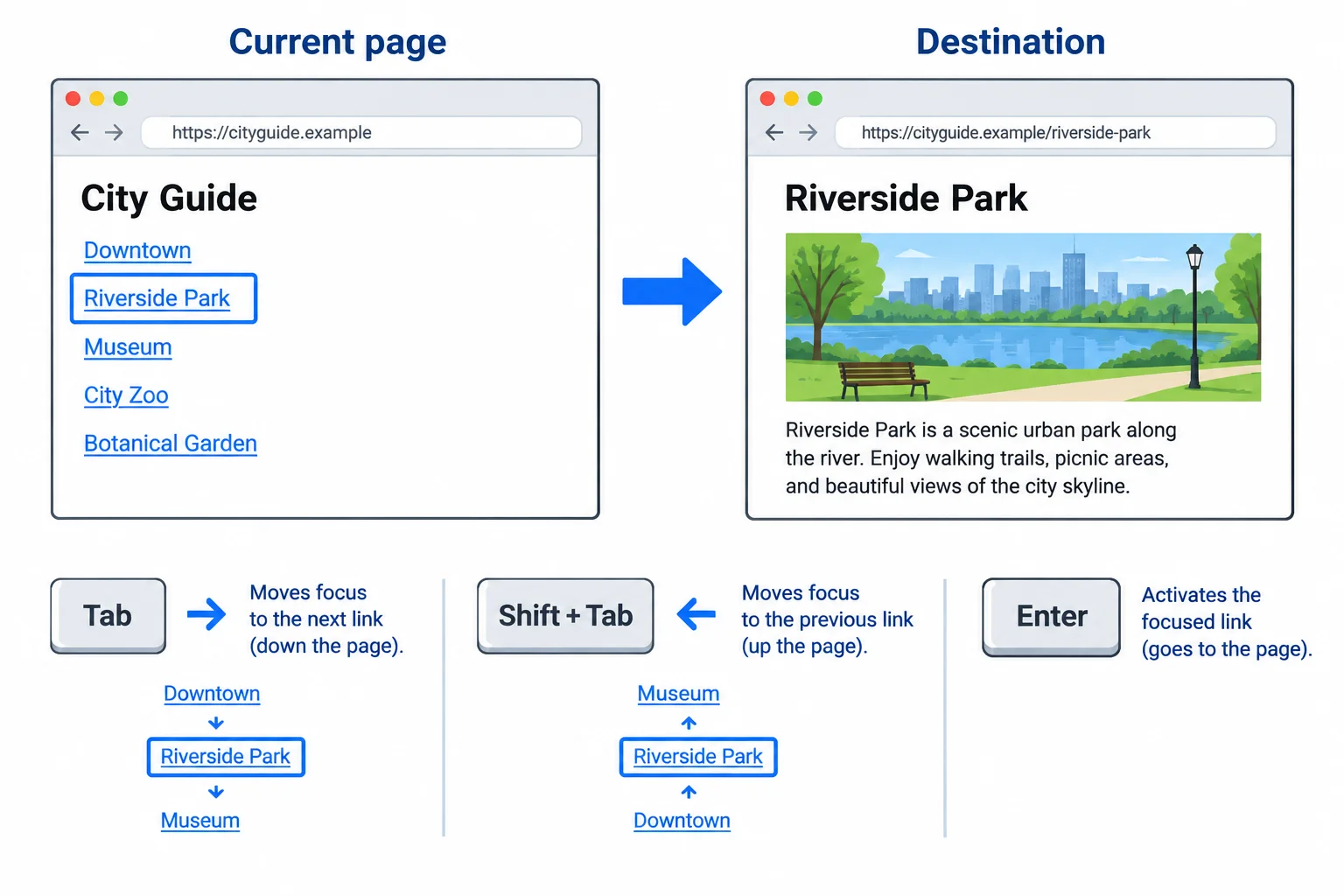
Task: Click the "Activates the focused link" description
Action: tap(1227, 621)
